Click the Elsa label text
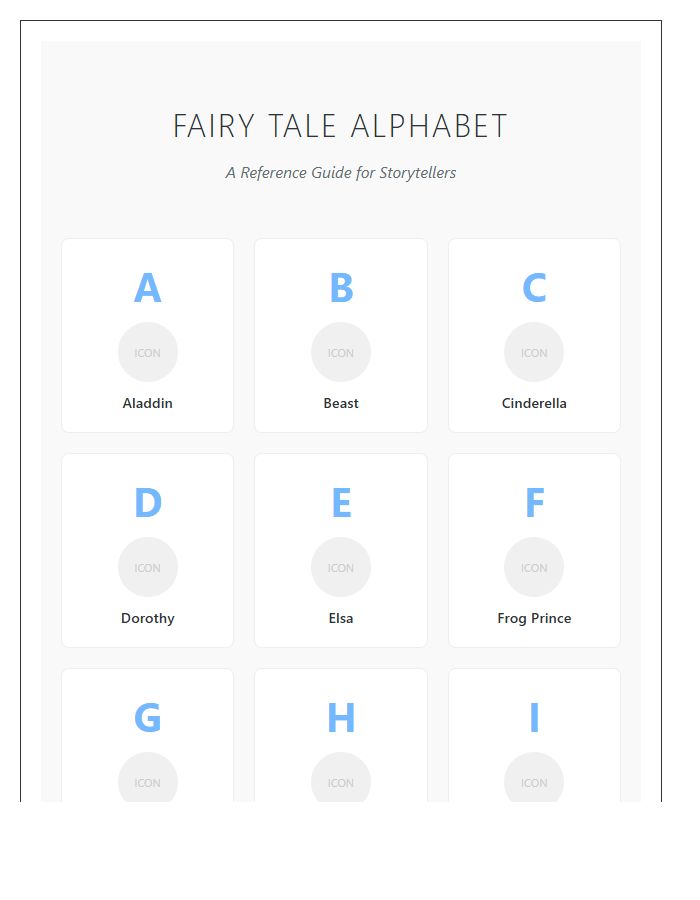 tap(341, 618)
